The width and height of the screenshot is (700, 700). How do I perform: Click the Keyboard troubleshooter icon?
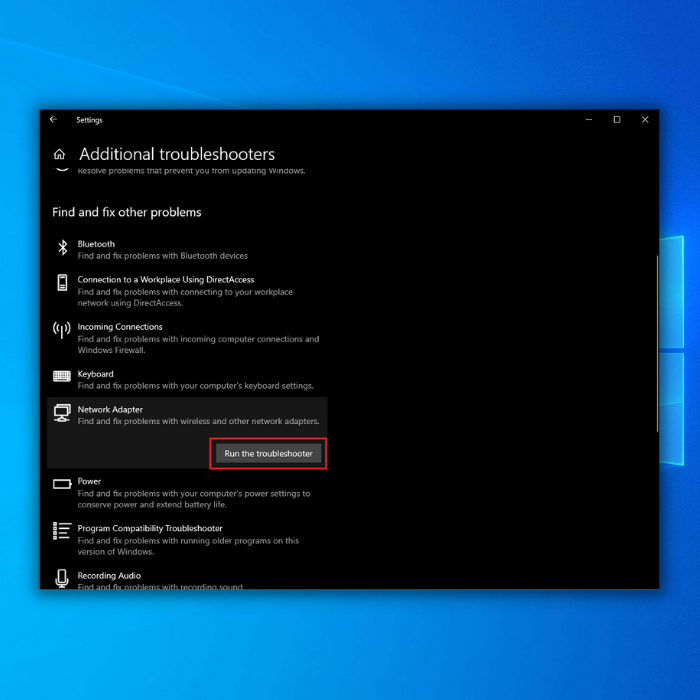[x=62, y=376]
